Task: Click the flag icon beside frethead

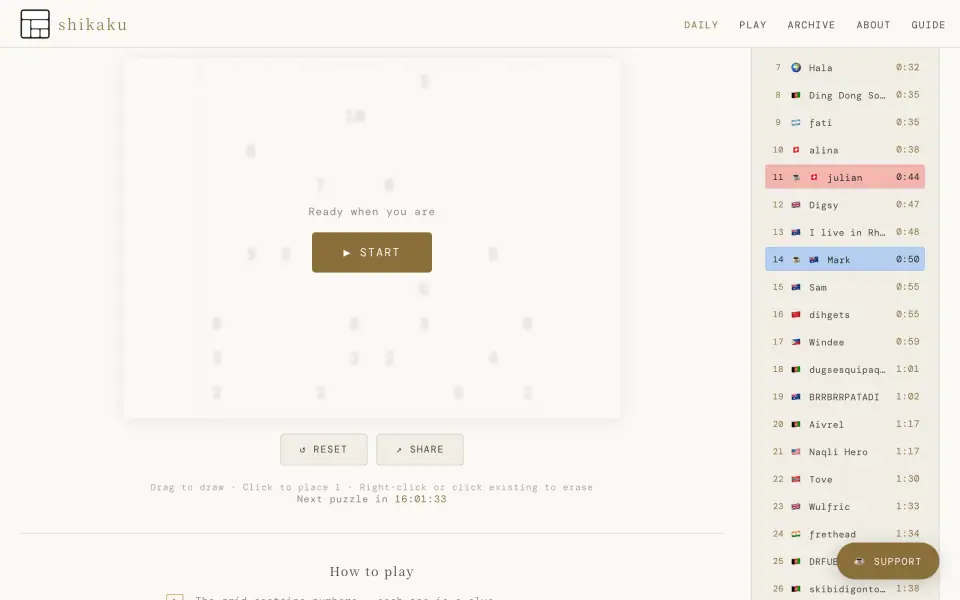Action: point(796,534)
